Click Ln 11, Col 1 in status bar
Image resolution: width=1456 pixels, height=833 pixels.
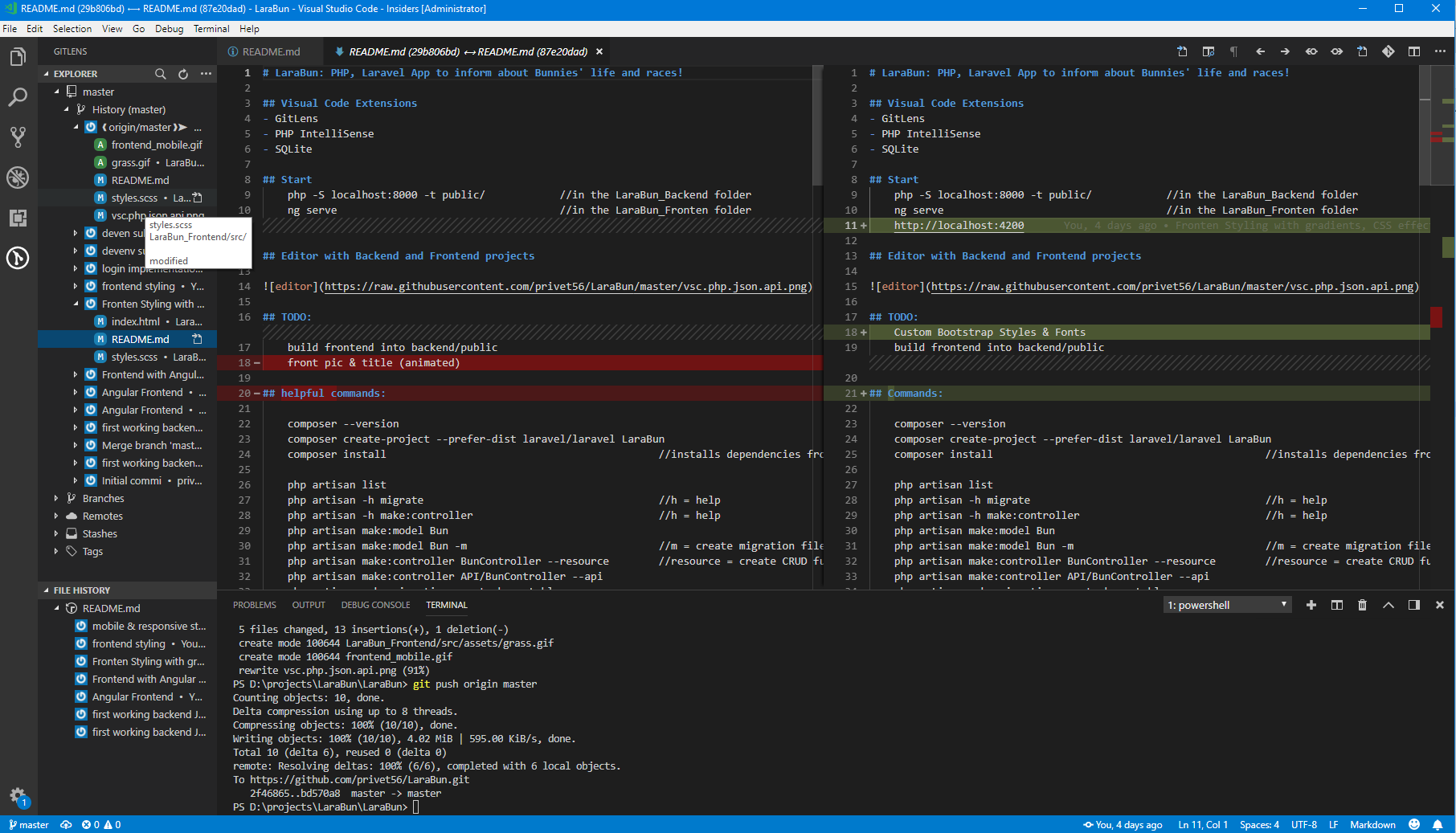[x=1203, y=824]
